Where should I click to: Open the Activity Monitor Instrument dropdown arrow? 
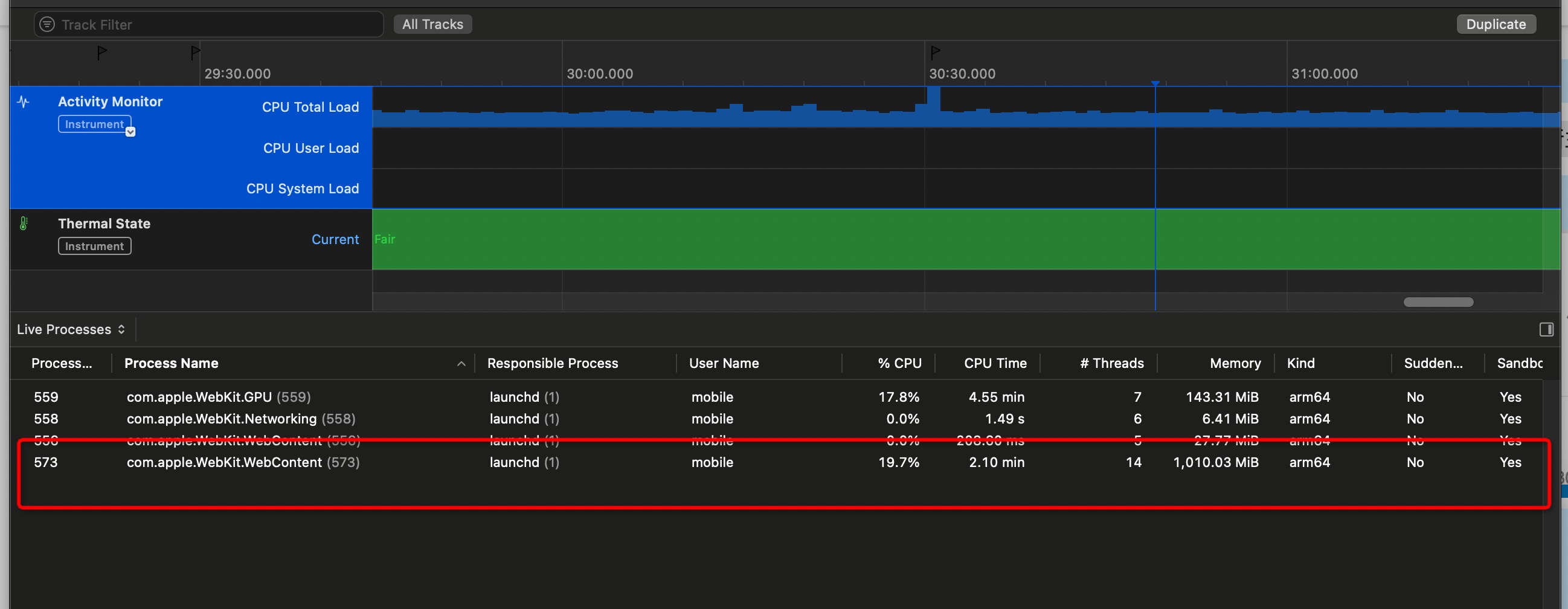click(130, 132)
